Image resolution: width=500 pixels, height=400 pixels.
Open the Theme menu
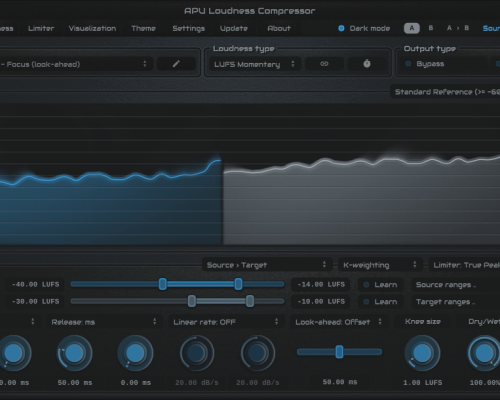pyautogui.click(x=143, y=28)
